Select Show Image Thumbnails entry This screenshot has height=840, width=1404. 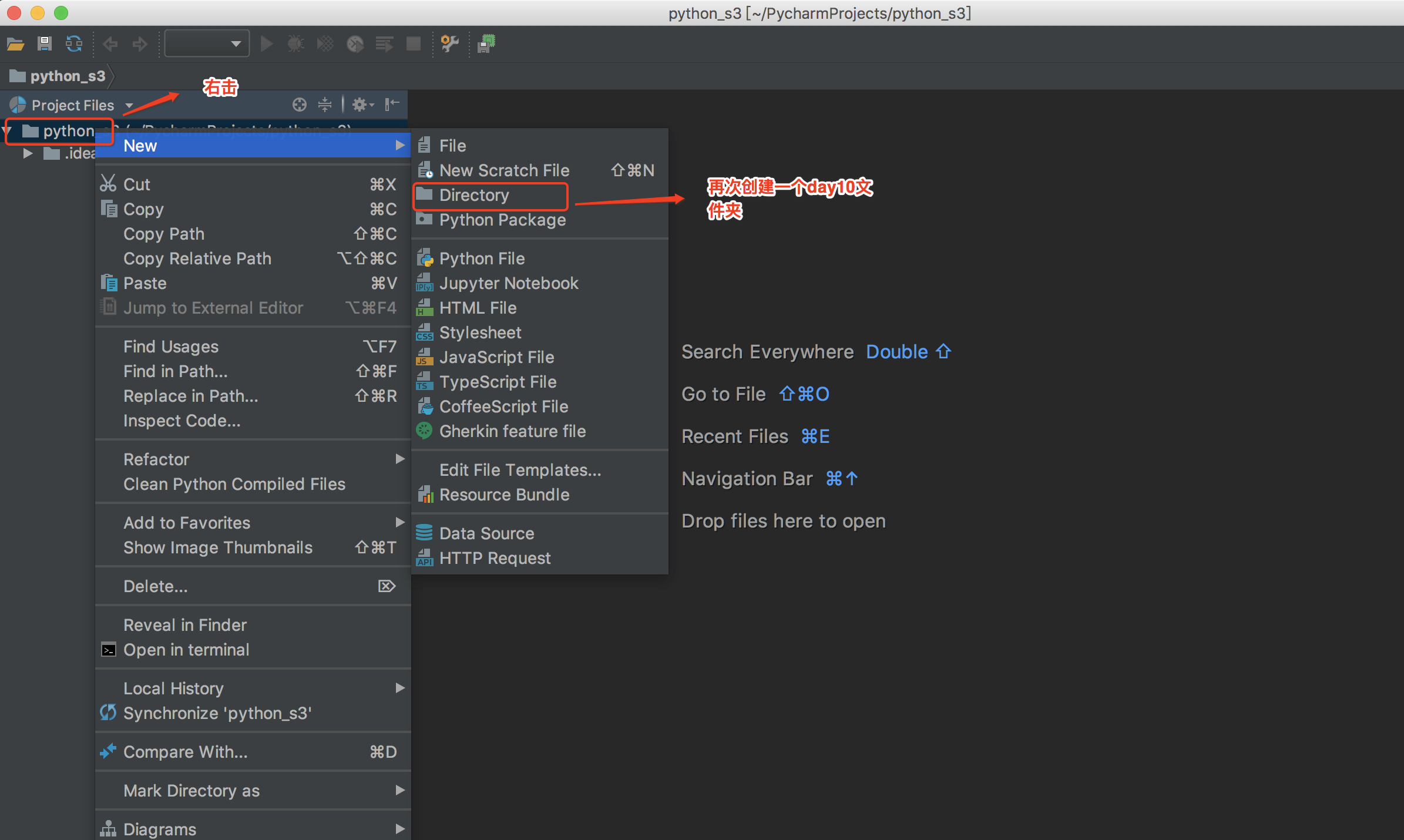coord(253,547)
